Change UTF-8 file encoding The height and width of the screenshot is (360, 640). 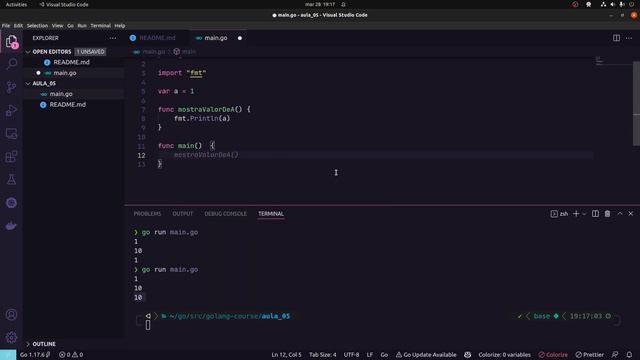(x=351, y=355)
